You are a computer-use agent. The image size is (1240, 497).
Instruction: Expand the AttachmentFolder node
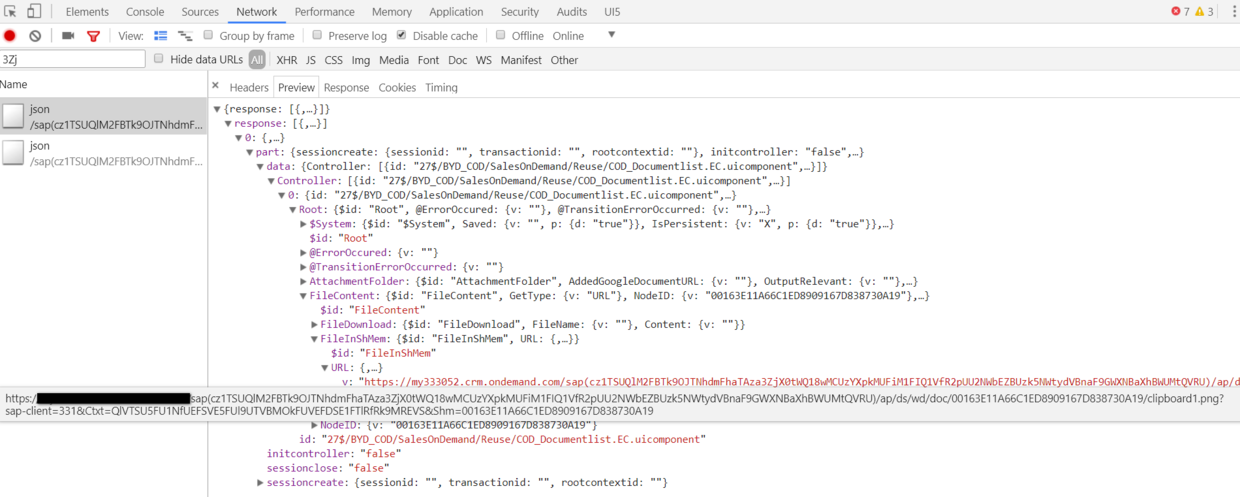304,282
